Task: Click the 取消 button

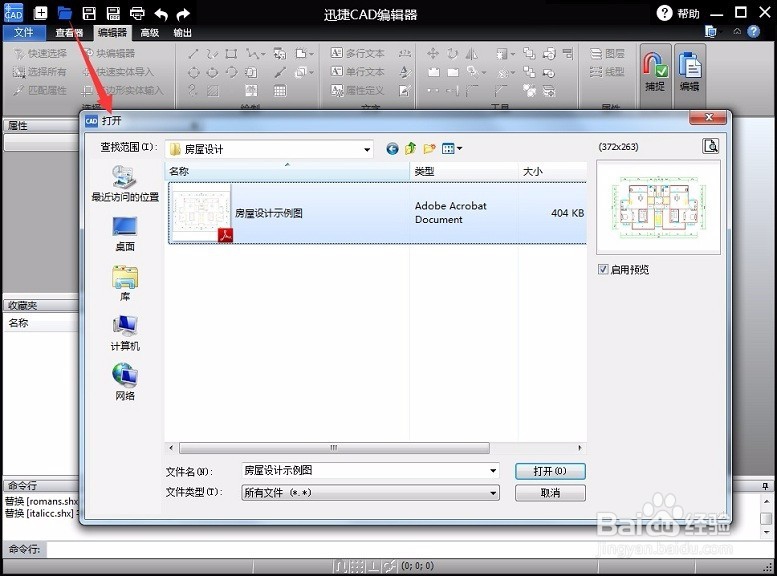Action: [x=550, y=493]
